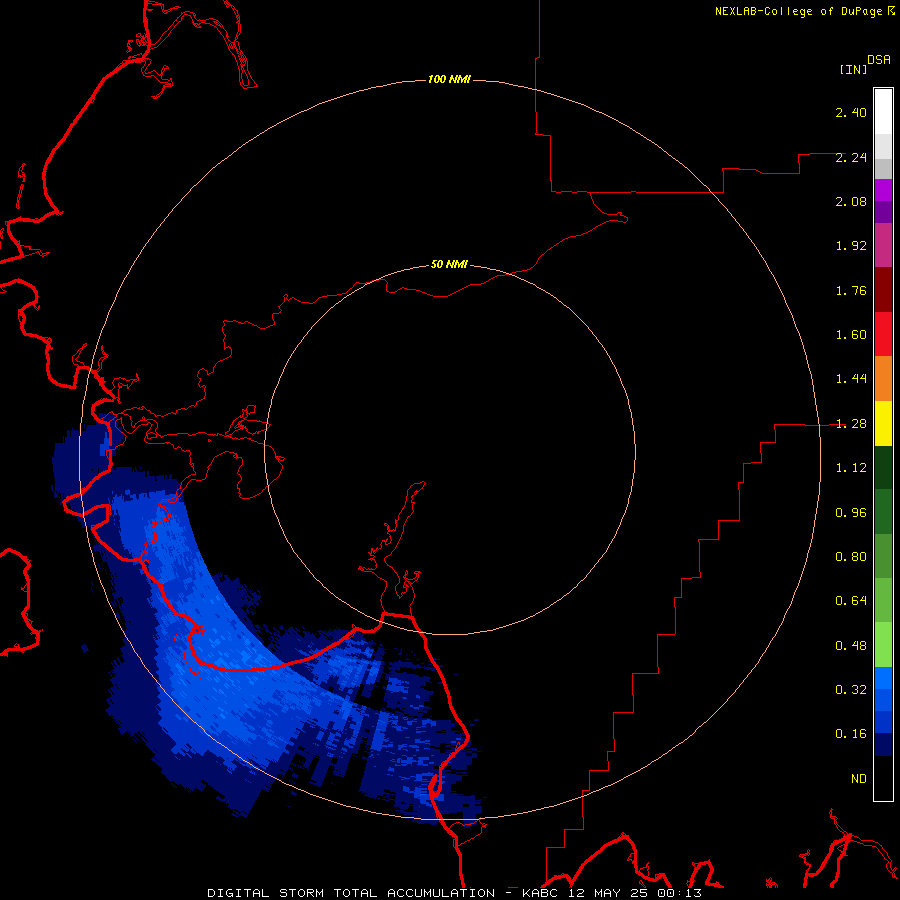Select the 1.92 legend value

pyautogui.click(x=851, y=246)
